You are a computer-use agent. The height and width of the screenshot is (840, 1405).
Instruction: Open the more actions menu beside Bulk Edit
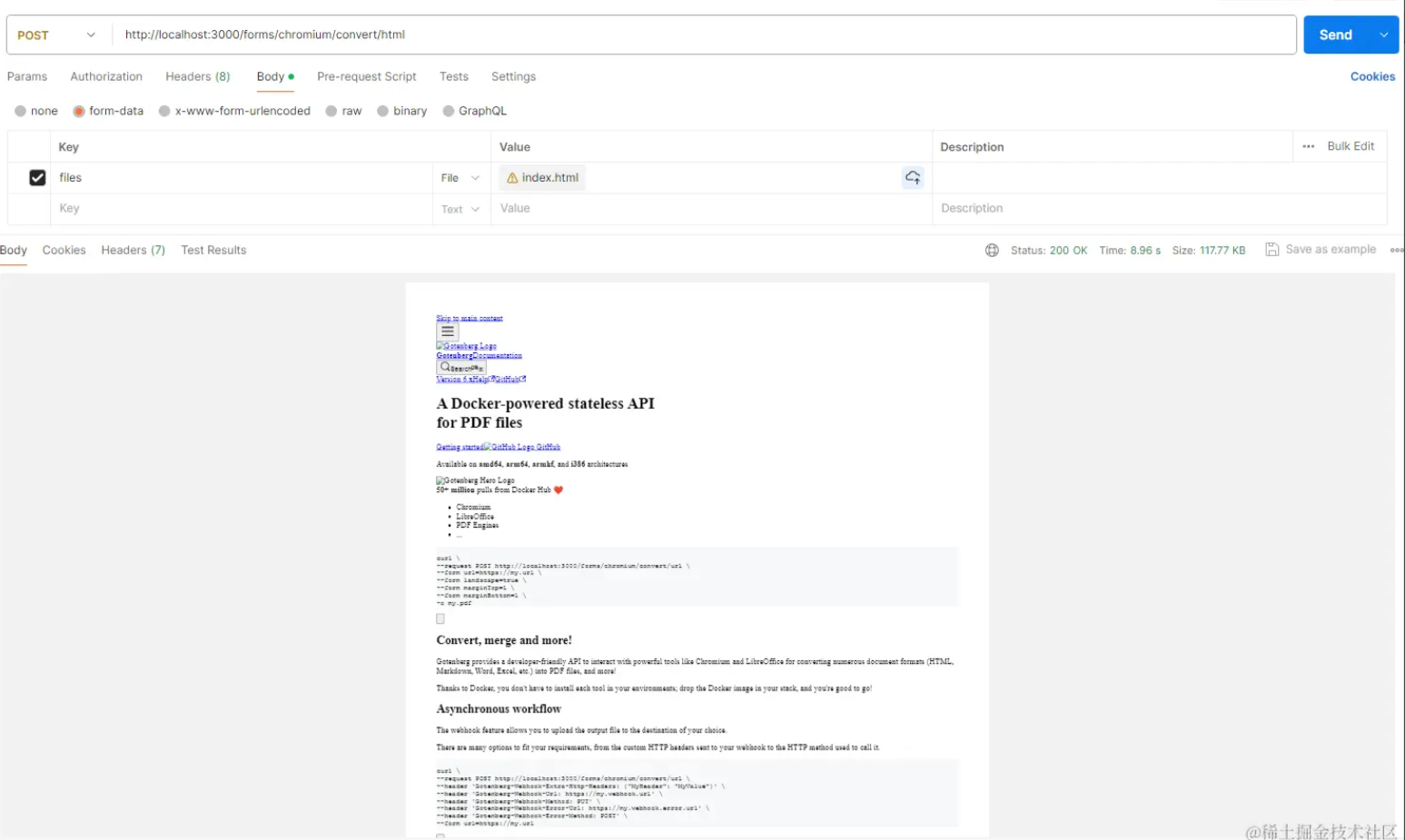coord(1308,146)
